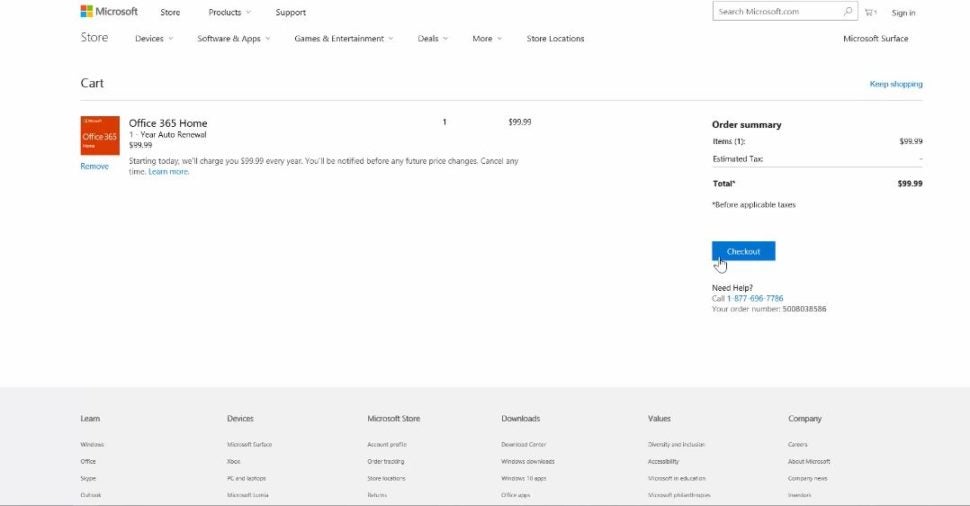Click the Office 365 Home product thumbnail
Image resolution: width=970 pixels, height=506 pixels.
pos(100,135)
